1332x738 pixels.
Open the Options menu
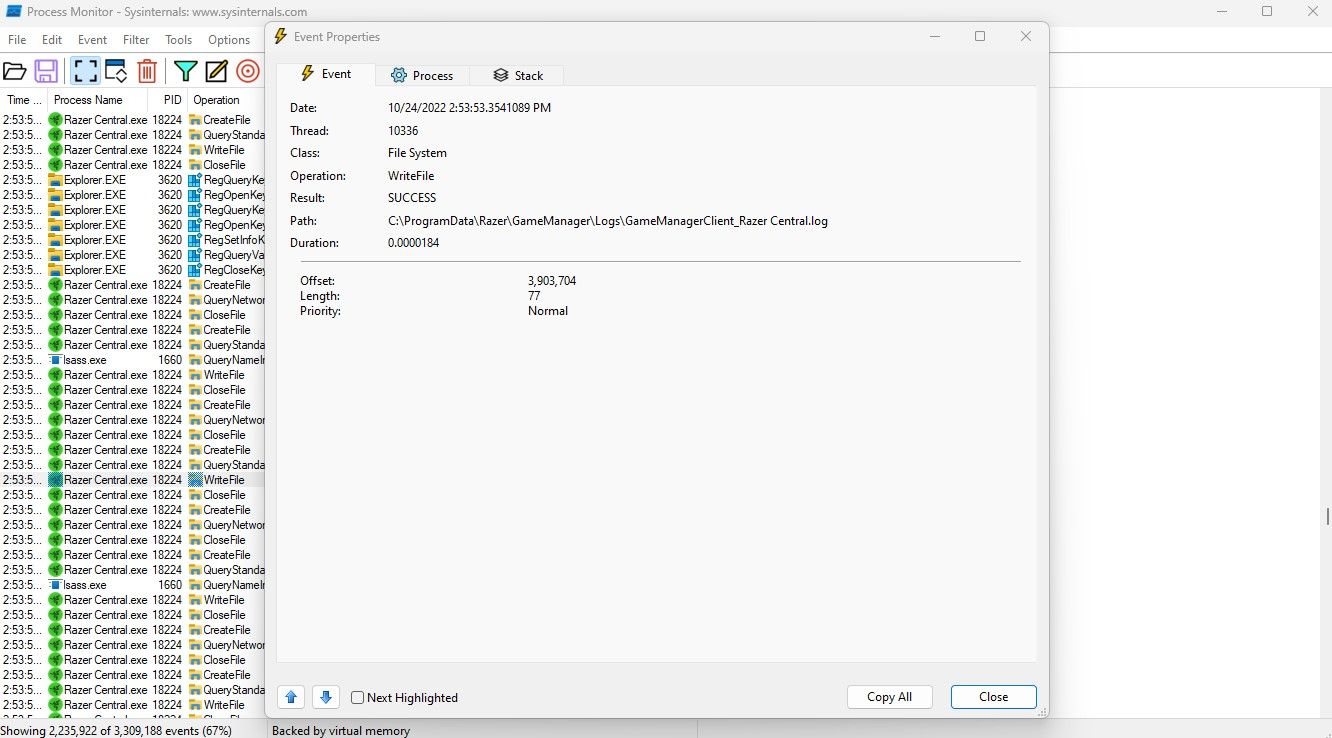click(x=229, y=40)
